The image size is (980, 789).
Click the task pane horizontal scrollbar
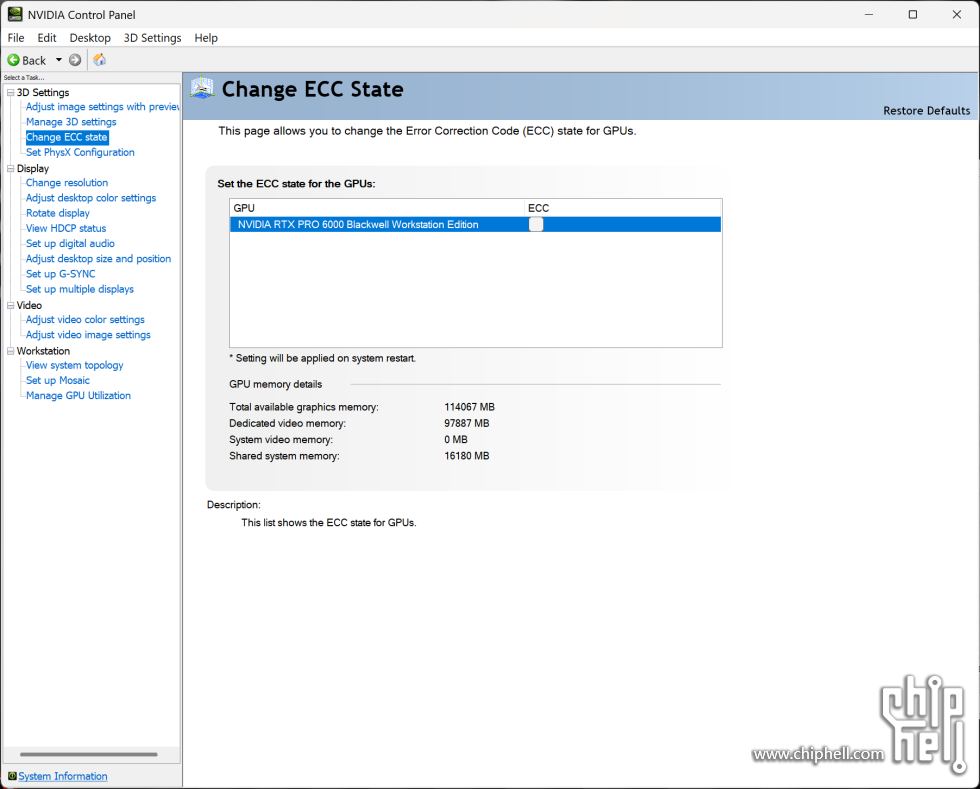(89, 755)
